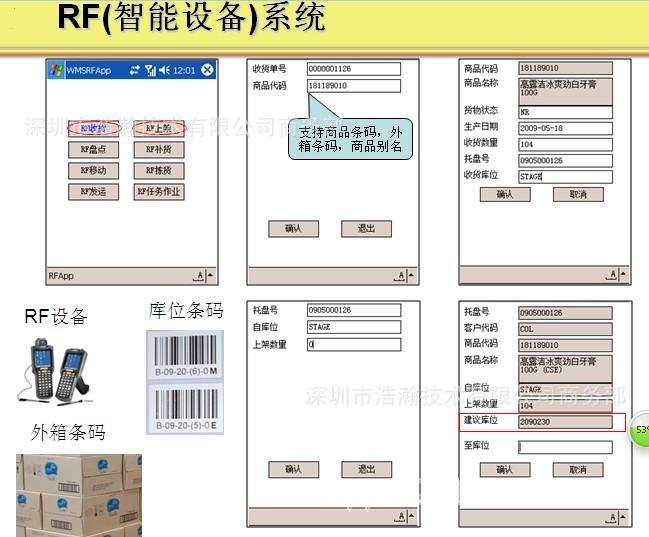Click the 上架数量 input field
This screenshot has height=537, width=649.
353,344
